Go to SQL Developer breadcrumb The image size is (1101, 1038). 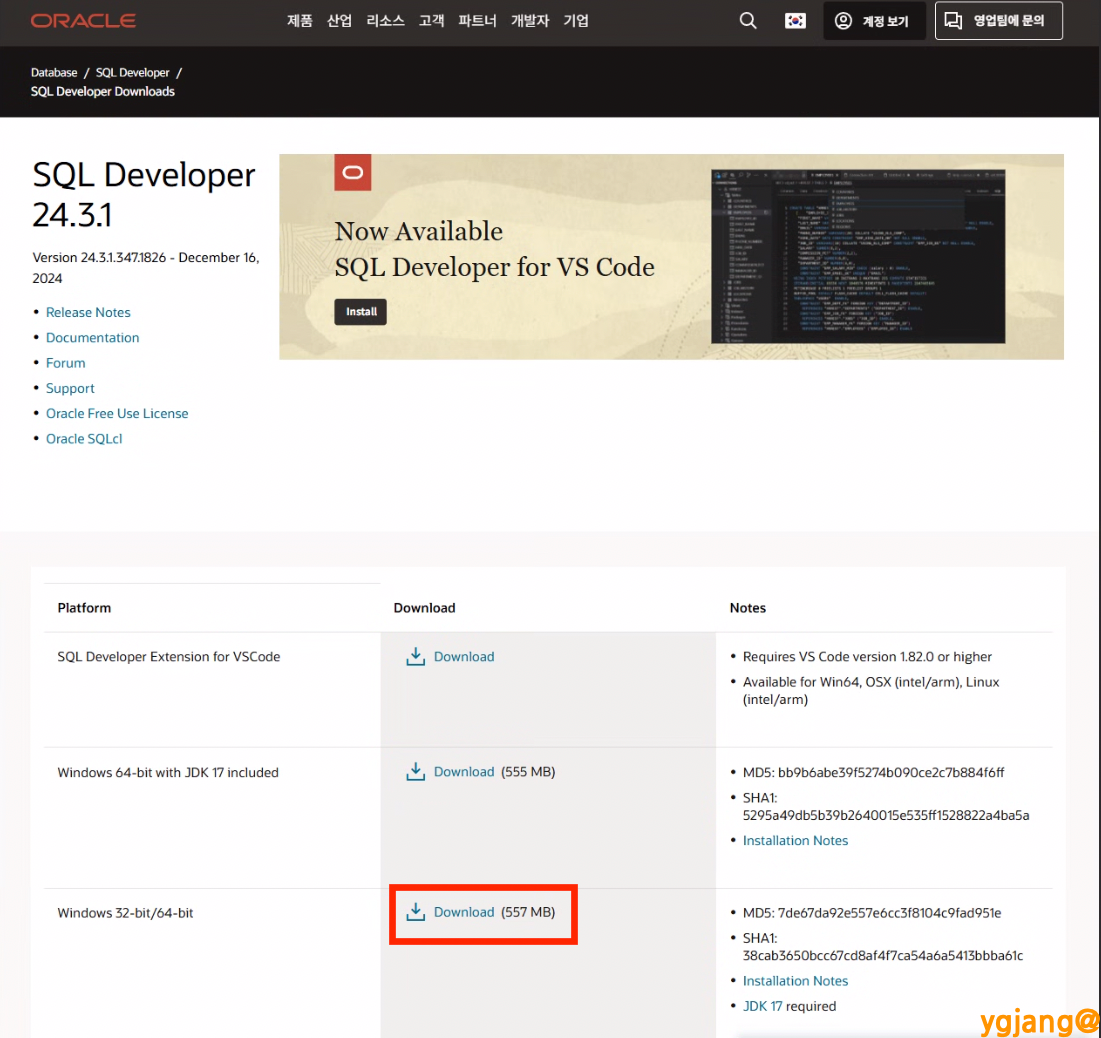(133, 72)
